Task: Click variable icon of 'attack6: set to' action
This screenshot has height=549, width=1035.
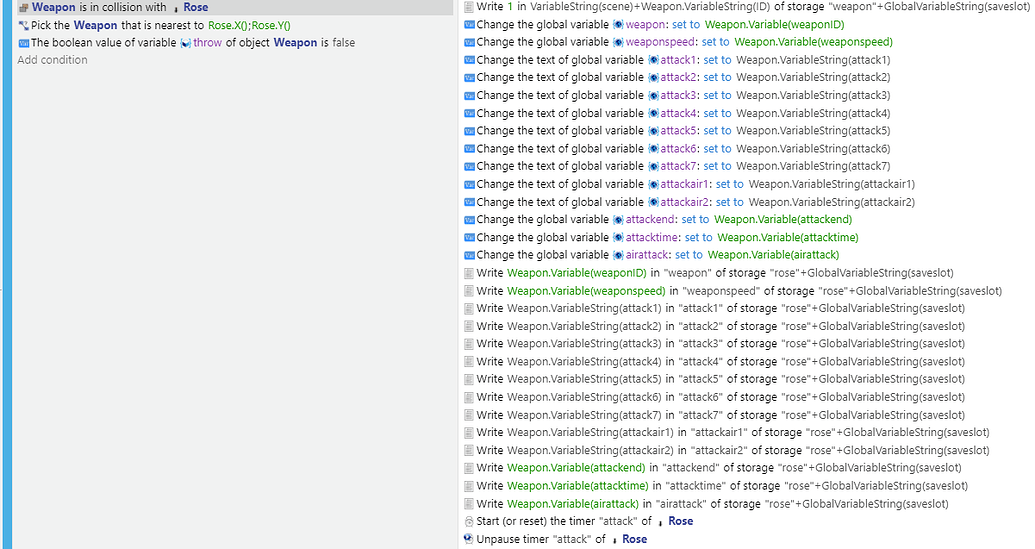Action: 469,149
